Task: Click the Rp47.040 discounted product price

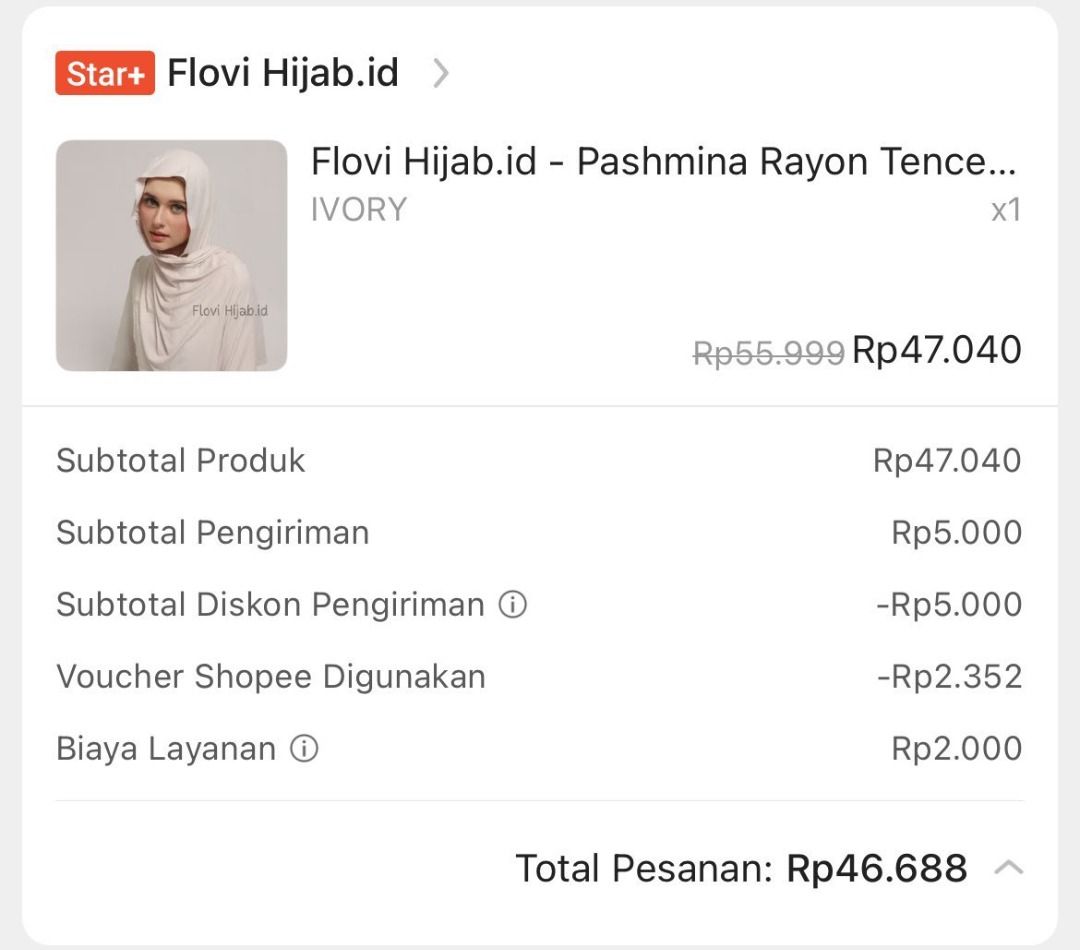Action: [x=936, y=350]
